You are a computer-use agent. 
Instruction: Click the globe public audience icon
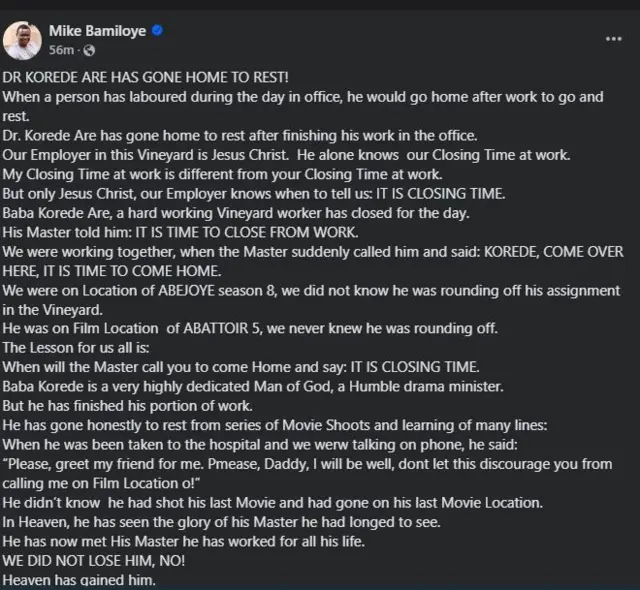point(89,50)
